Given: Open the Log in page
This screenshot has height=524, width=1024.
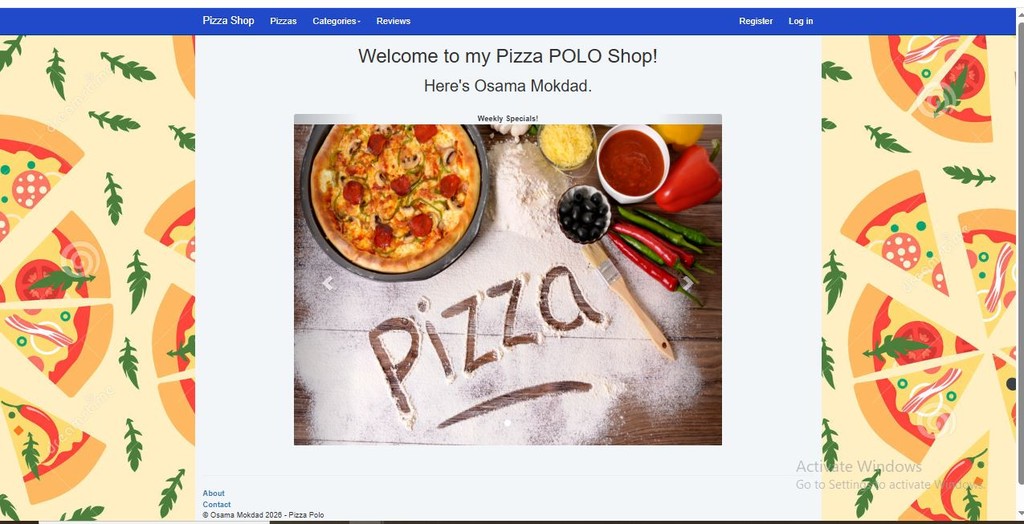Looking at the screenshot, I should (x=801, y=21).
